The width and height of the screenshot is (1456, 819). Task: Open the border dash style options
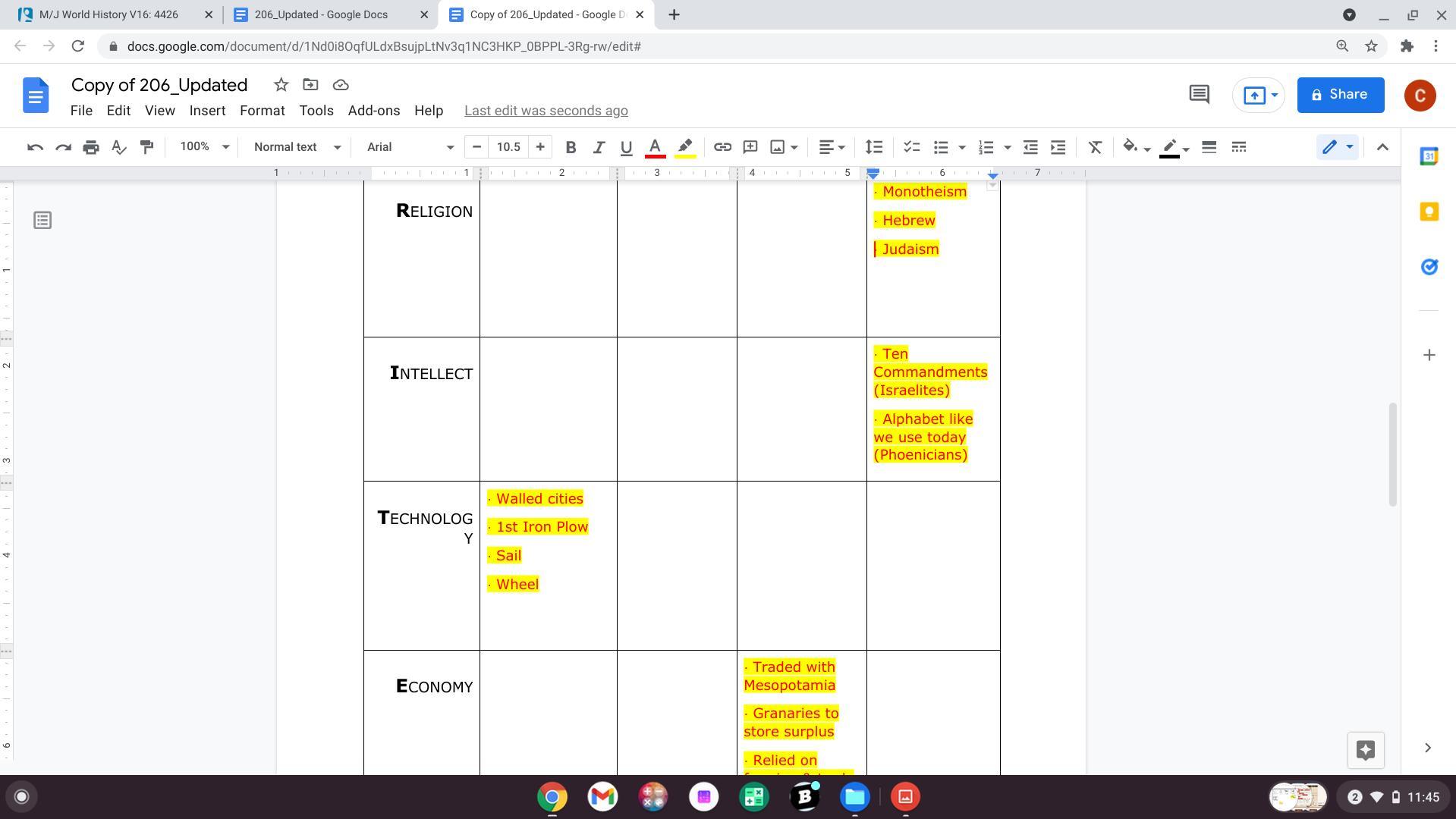pos(1239,147)
